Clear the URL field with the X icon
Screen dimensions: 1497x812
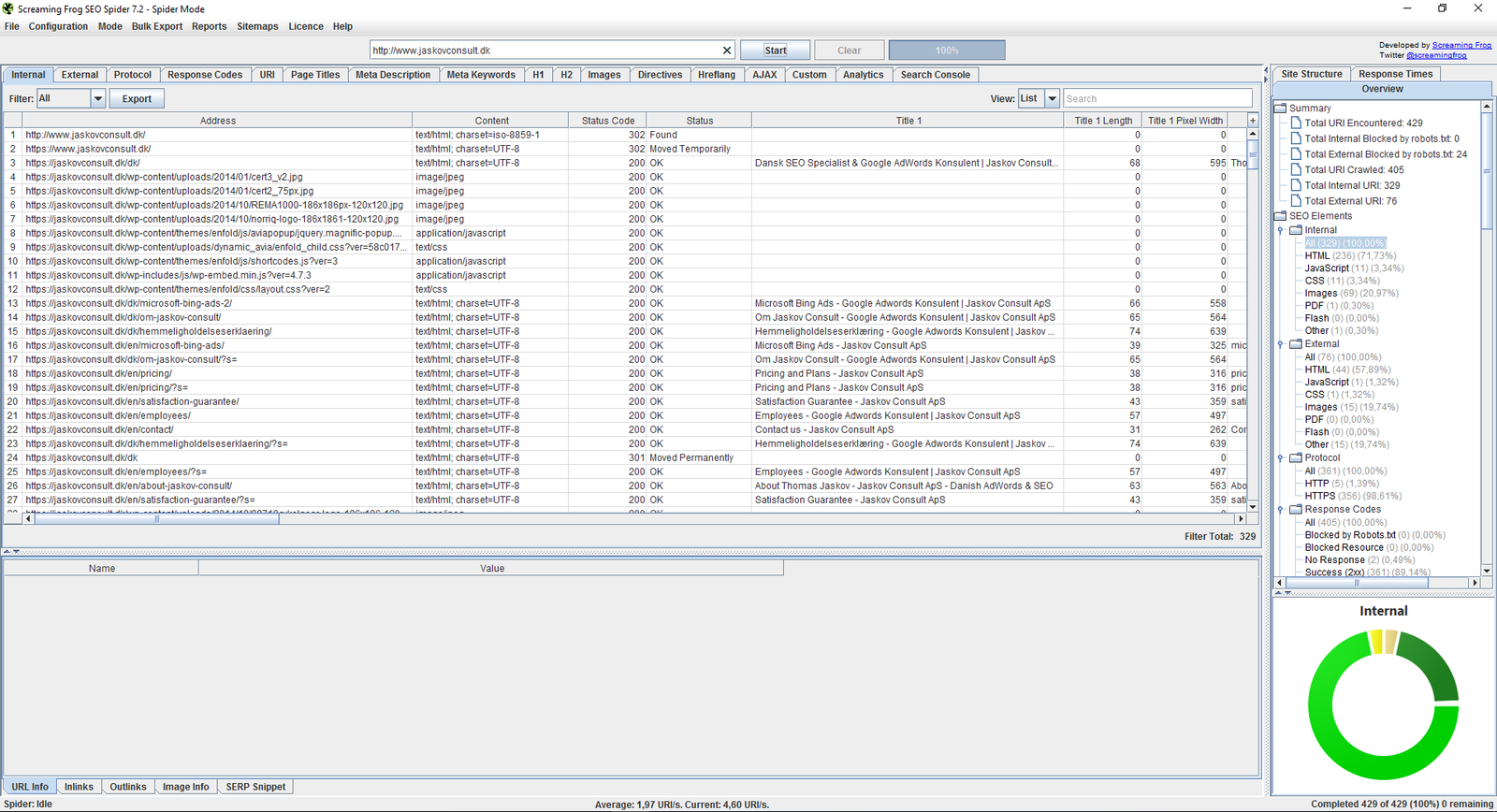[727, 51]
